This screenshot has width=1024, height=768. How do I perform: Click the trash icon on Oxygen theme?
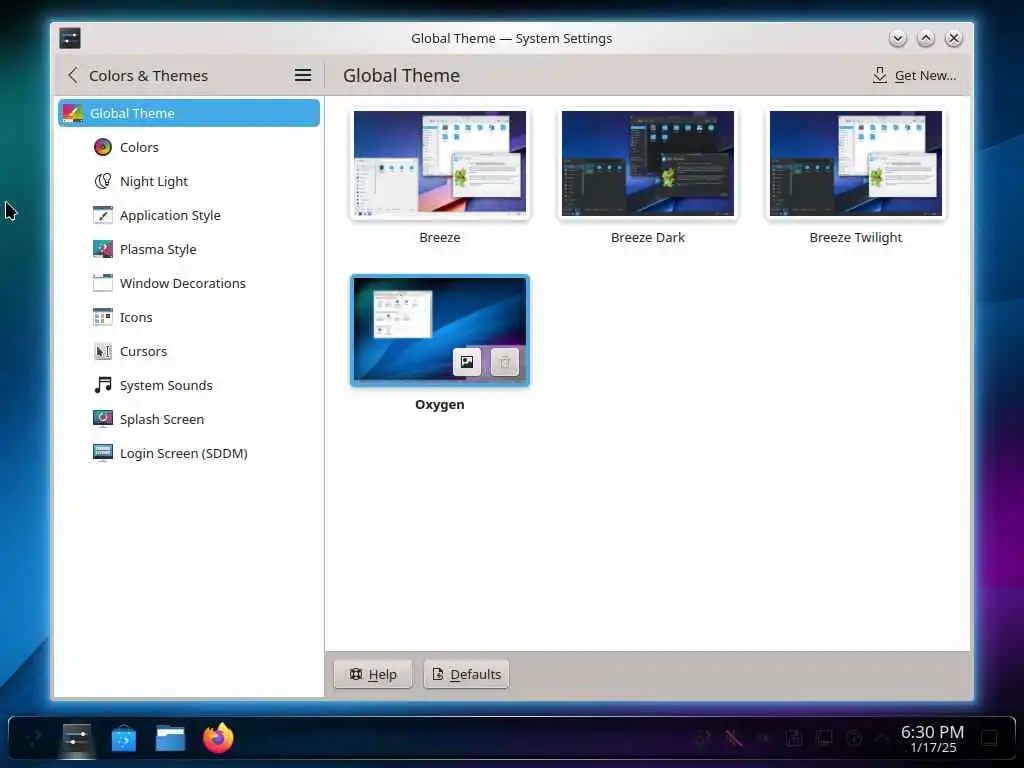click(x=504, y=362)
